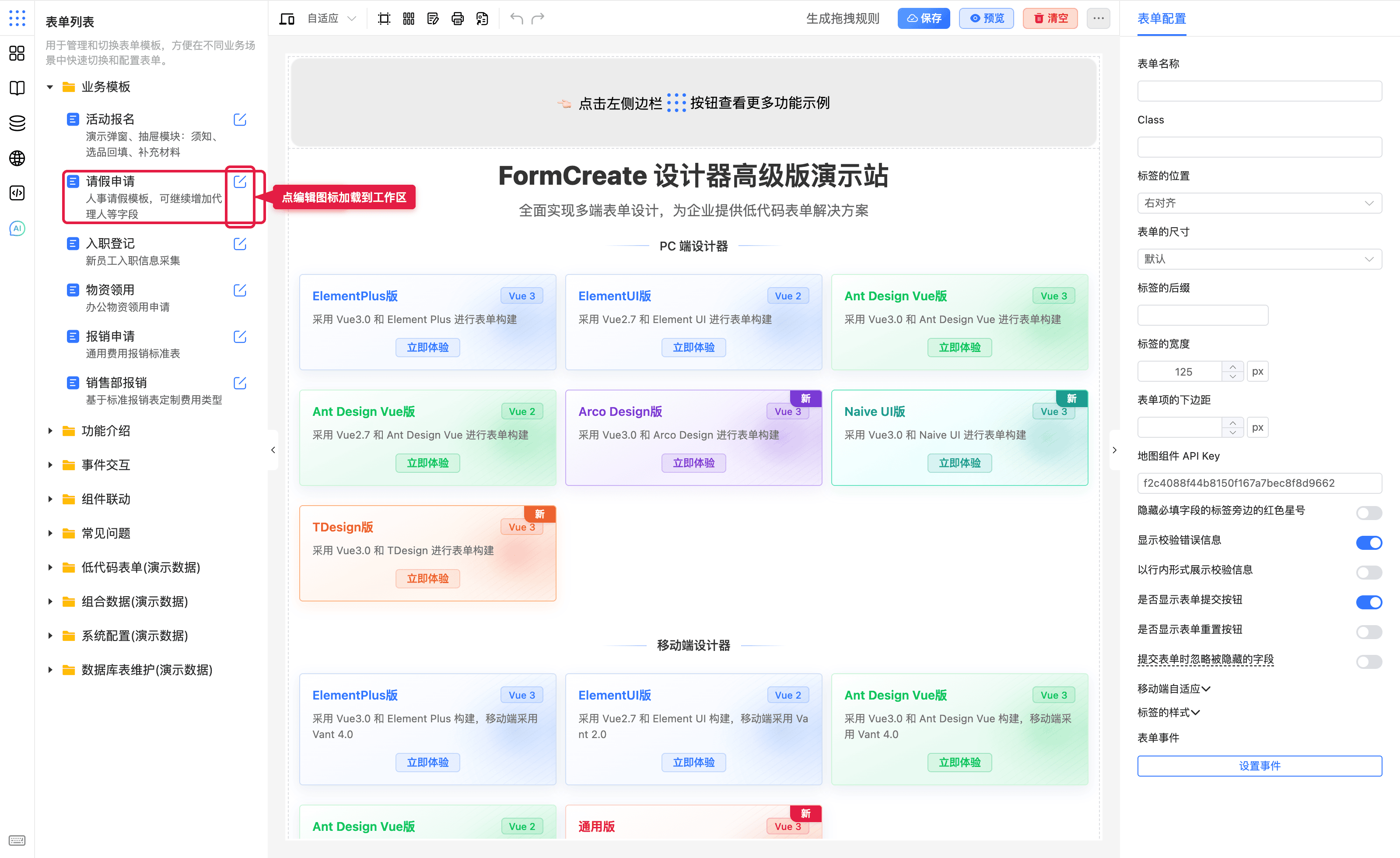The height and width of the screenshot is (858, 1400).
Task: Click edit icon for 销售部报销 template
Action: (240, 383)
